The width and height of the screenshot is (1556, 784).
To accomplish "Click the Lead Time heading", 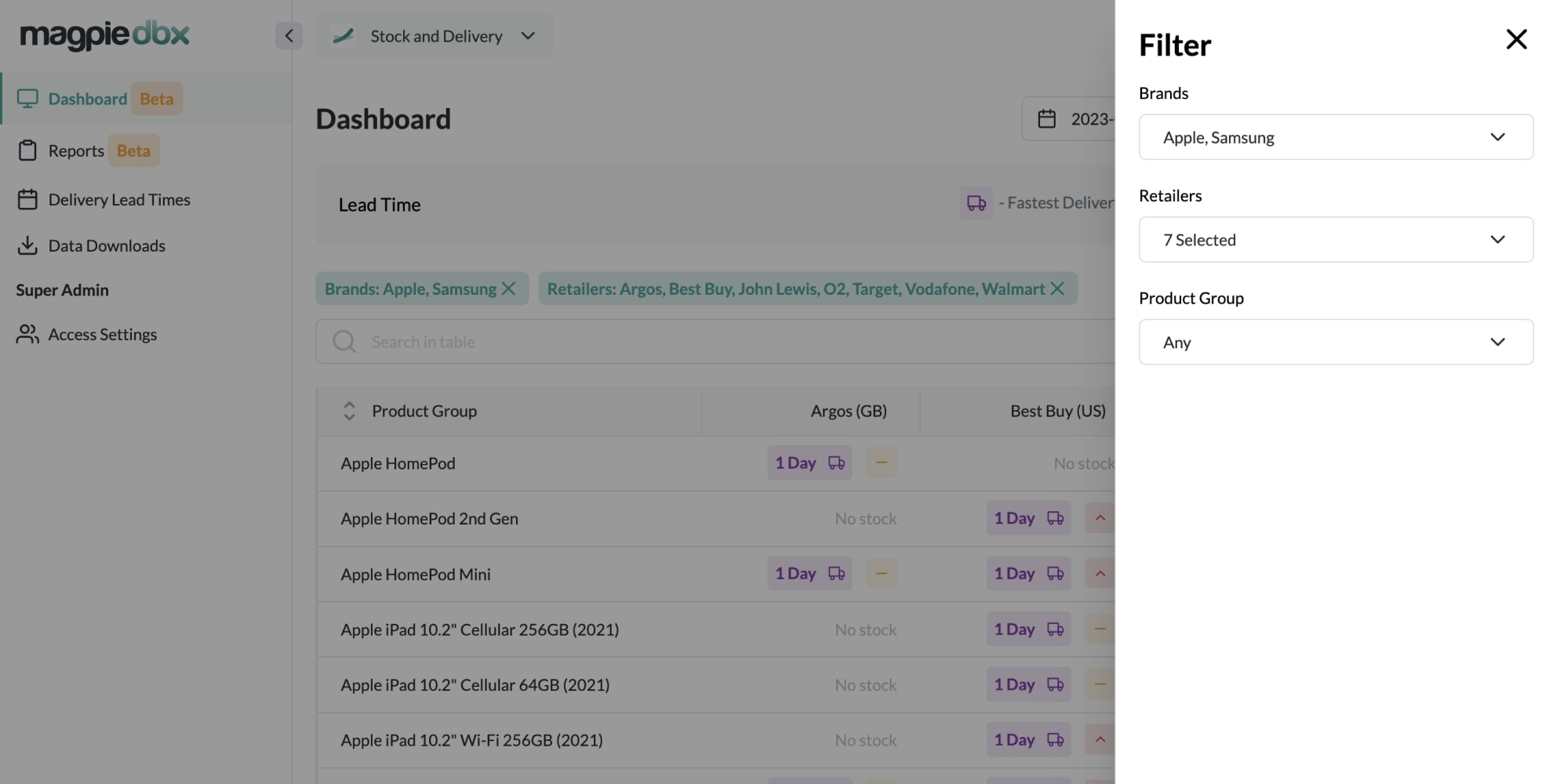I will (x=380, y=205).
